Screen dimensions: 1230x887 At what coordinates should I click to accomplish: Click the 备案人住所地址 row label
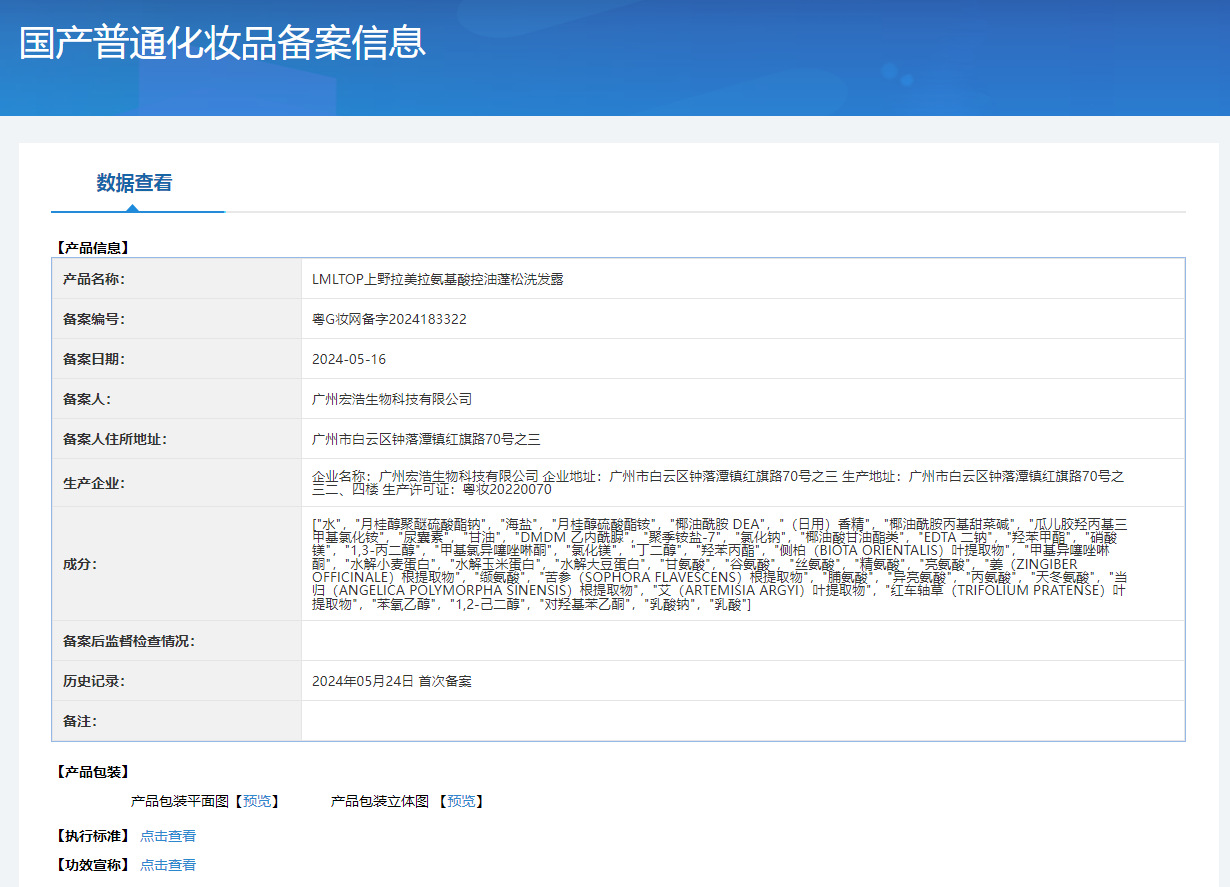pos(115,439)
